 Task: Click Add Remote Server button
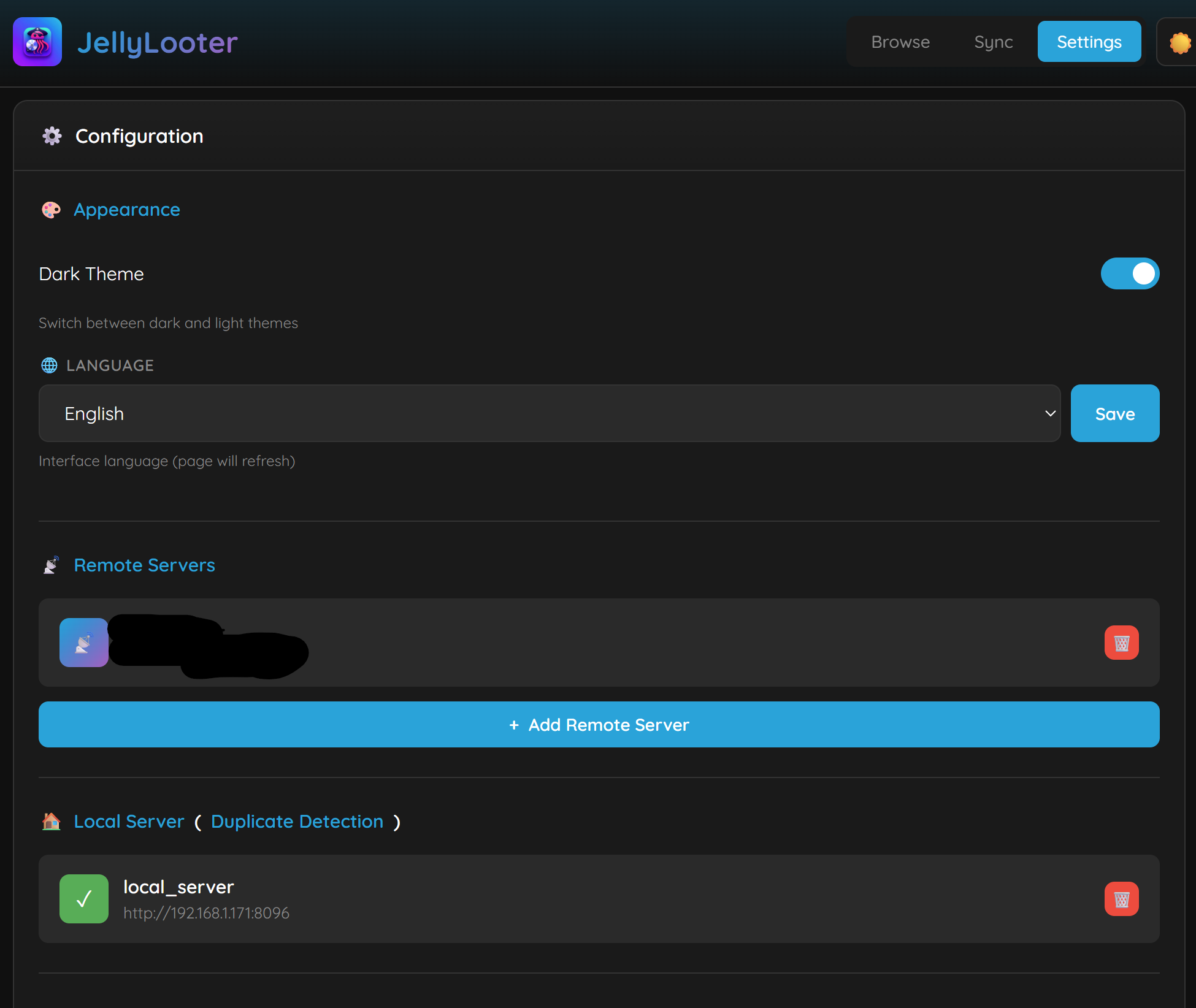click(599, 725)
